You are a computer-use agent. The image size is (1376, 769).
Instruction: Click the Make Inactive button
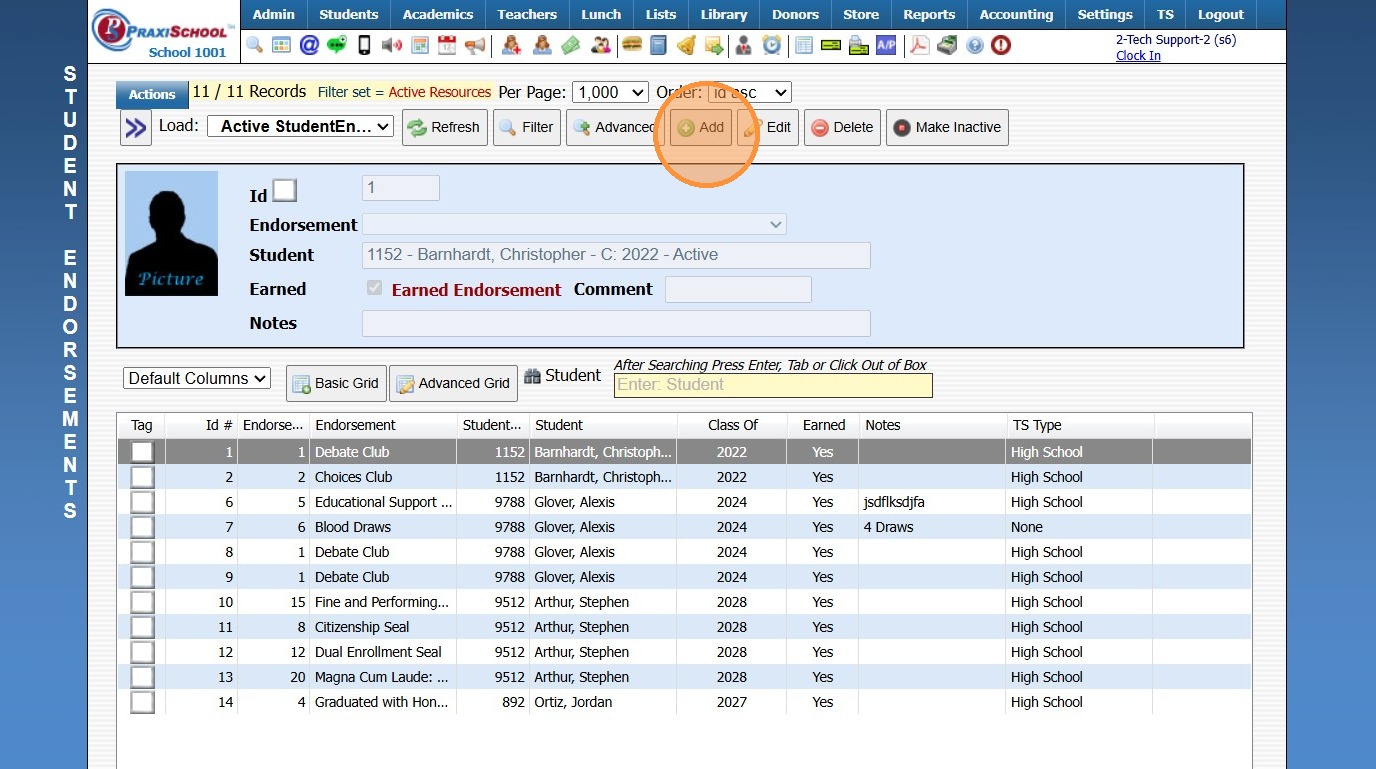[946, 128]
